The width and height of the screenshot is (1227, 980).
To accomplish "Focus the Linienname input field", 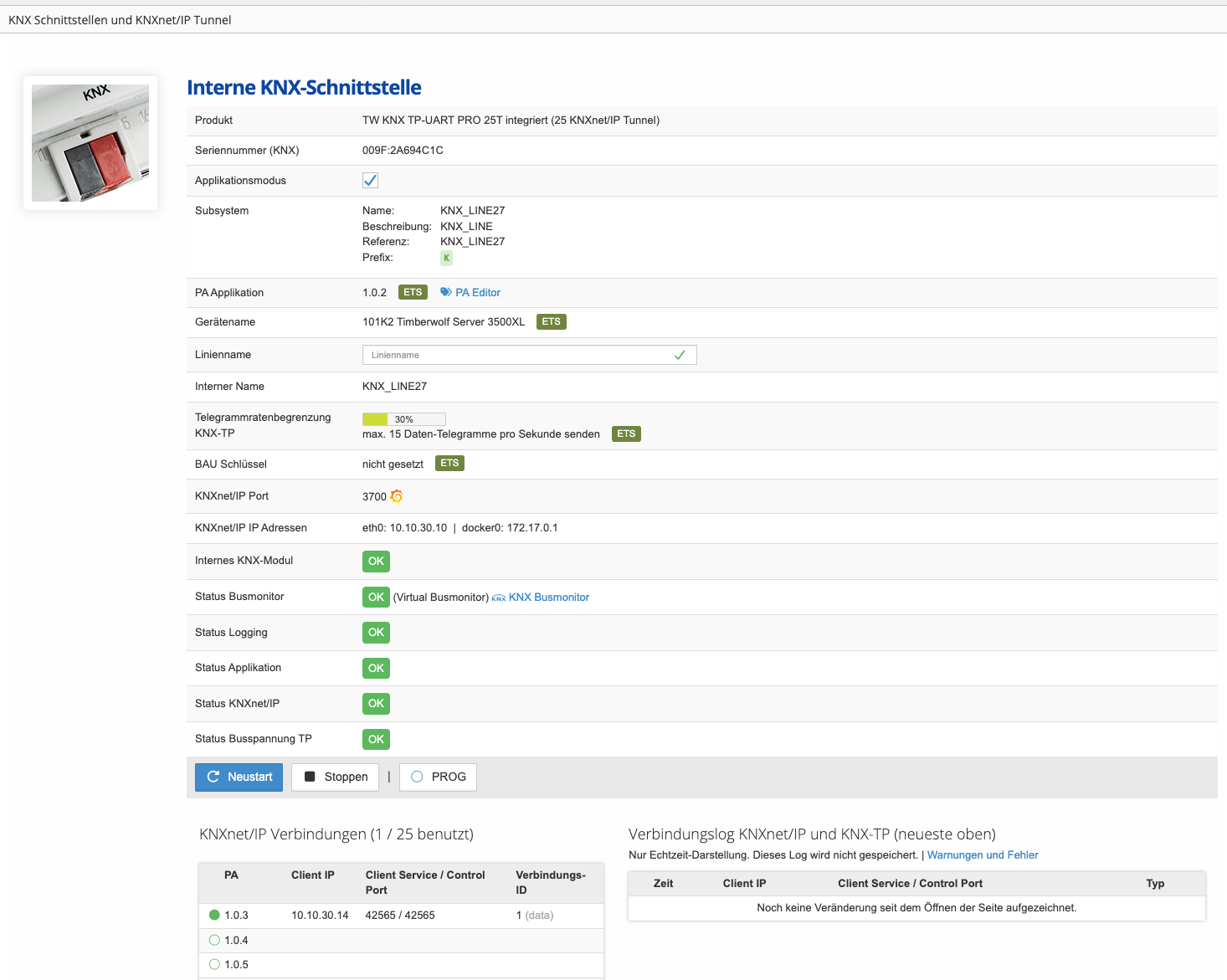I will [x=529, y=355].
